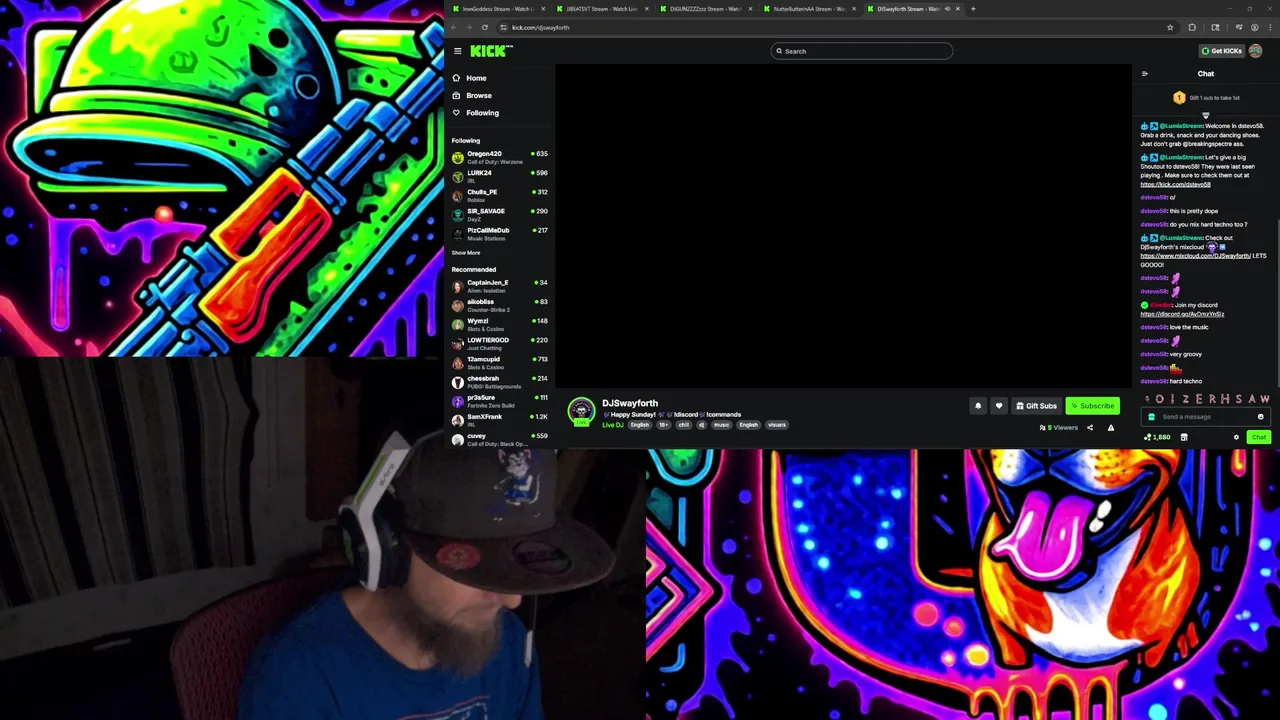Open the Live DJ category link
This screenshot has height=720, width=1280.
(613, 425)
